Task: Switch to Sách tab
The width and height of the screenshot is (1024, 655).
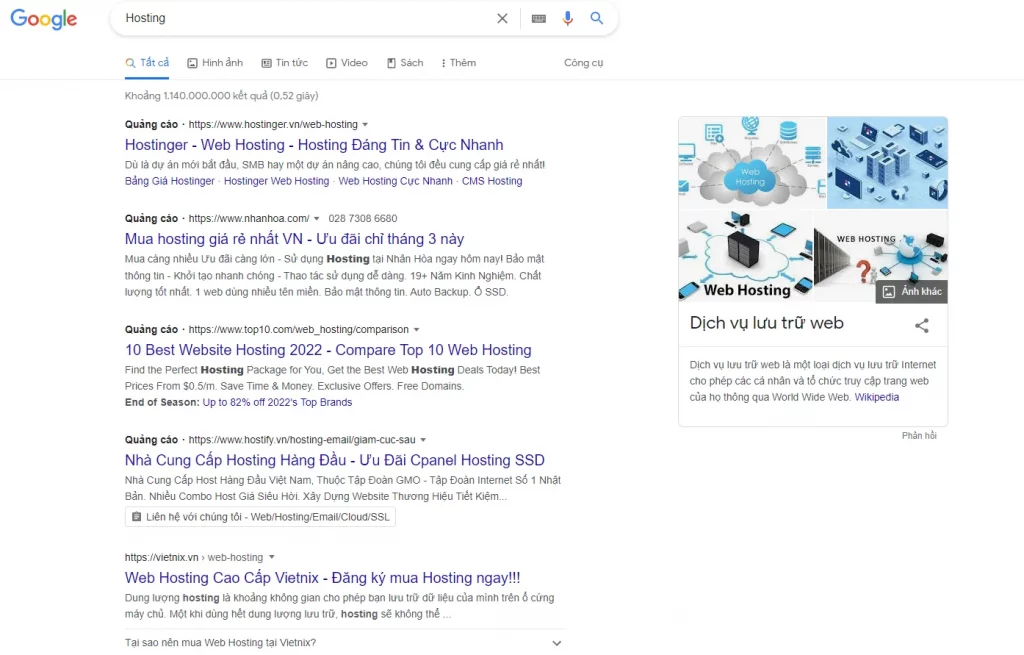Action: coord(405,63)
